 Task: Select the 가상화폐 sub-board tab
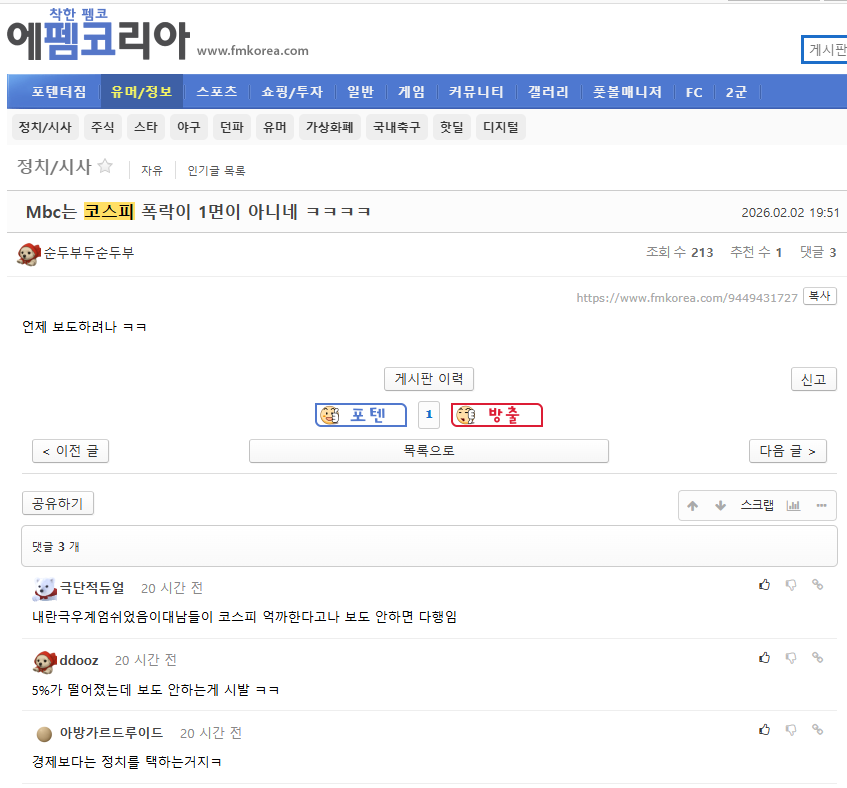coord(330,127)
